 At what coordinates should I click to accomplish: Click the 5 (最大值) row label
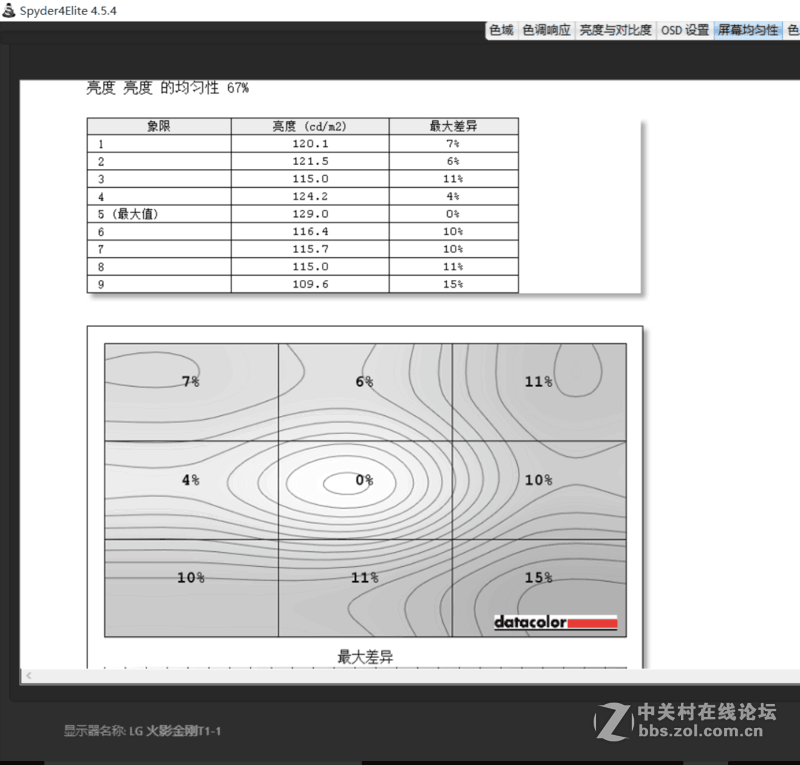[x=128, y=214]
